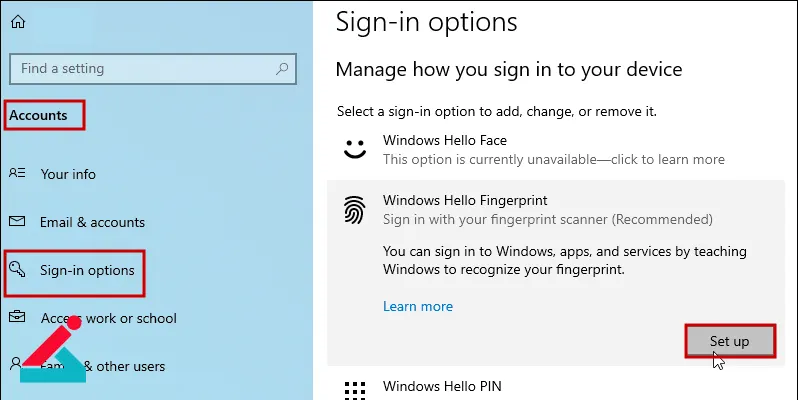800x400 pixels.
Task: Click the keypad icon for Windows Hello PIN
Action: [x=355, y=390]
